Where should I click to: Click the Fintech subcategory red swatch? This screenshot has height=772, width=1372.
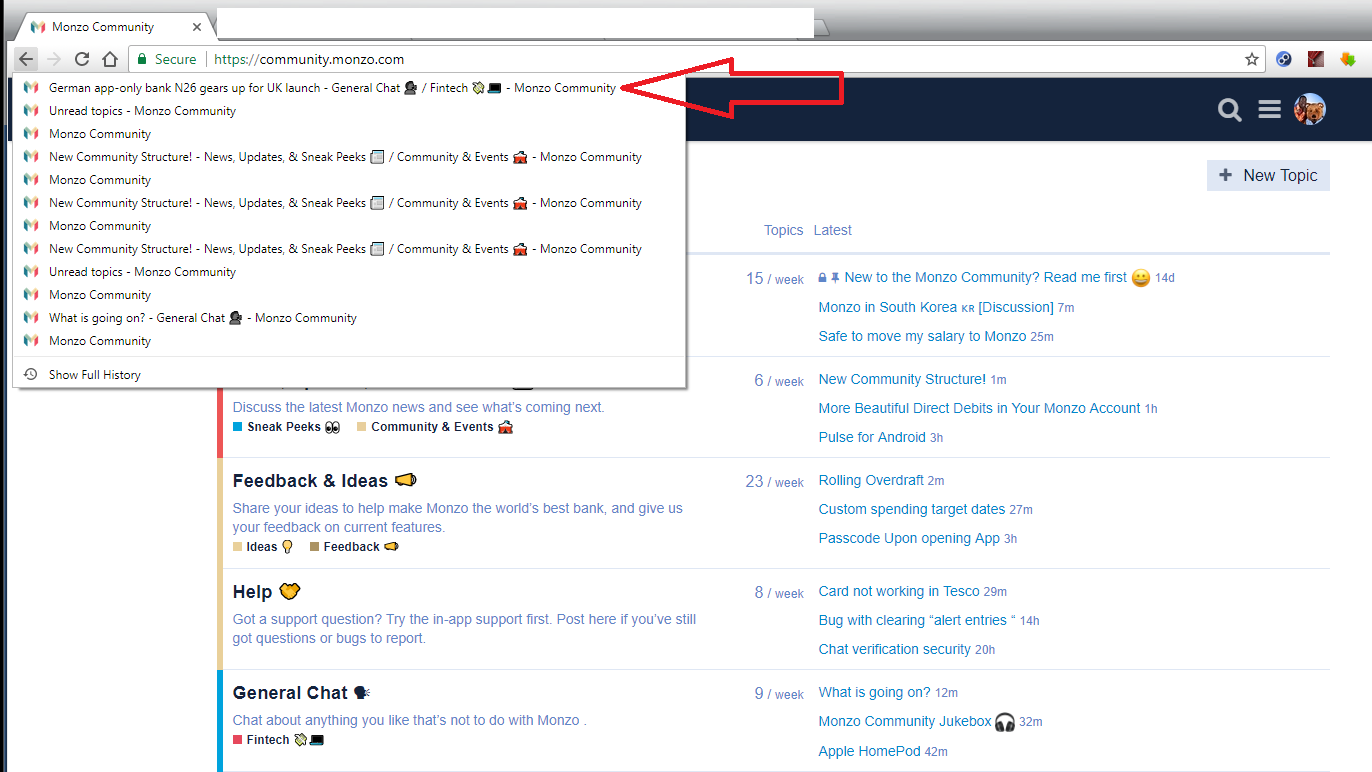[238, 740]
